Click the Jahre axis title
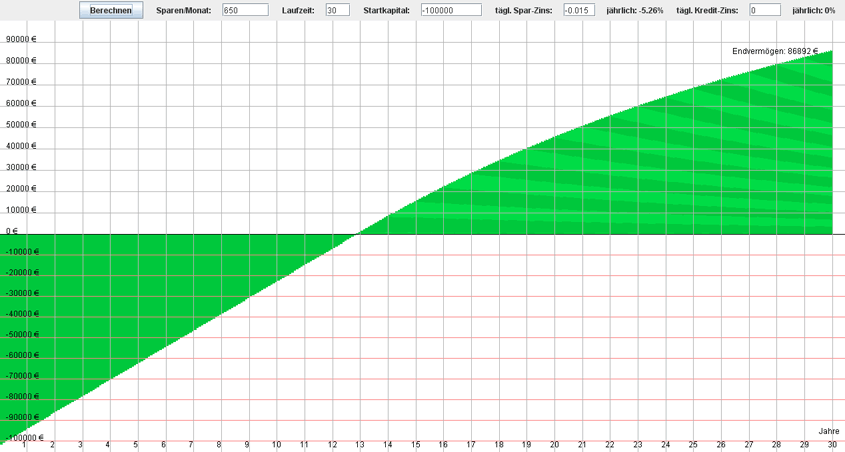Screen dimensions: 845x452 click(829, 431)
